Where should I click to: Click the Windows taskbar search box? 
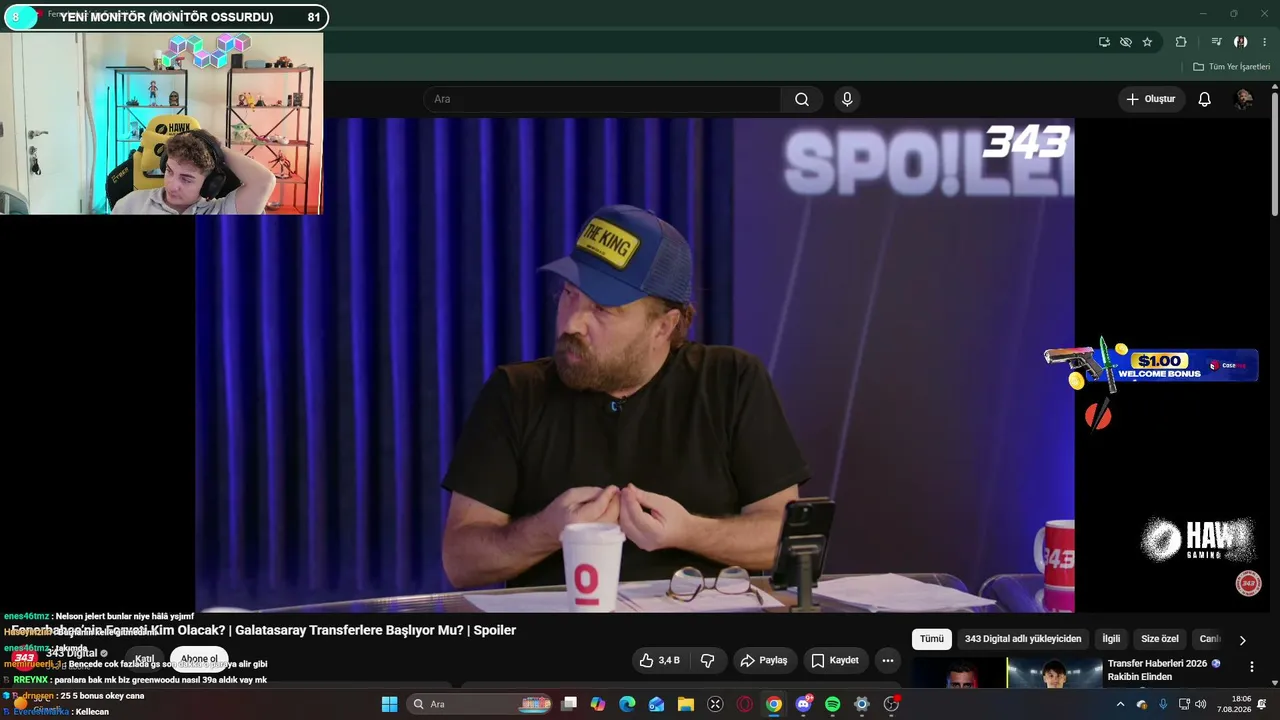tap(481, 704)
